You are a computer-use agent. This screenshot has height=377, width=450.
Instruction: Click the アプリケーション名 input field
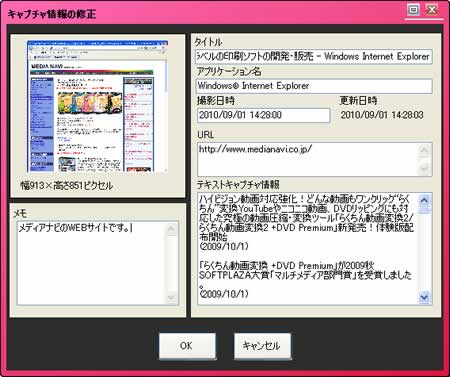(314, 86)
